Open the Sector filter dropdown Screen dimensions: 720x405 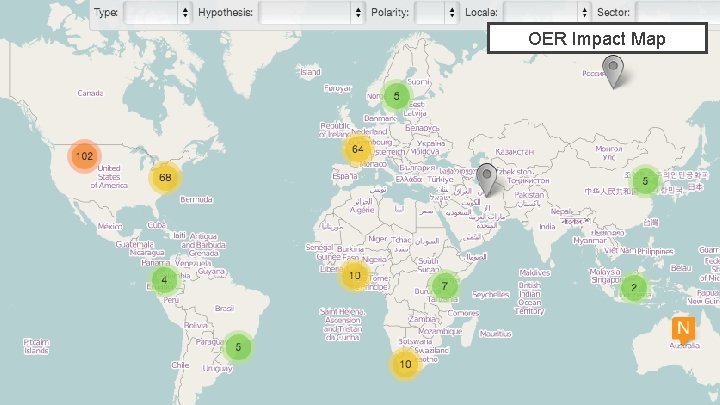(x=678, y=12)
